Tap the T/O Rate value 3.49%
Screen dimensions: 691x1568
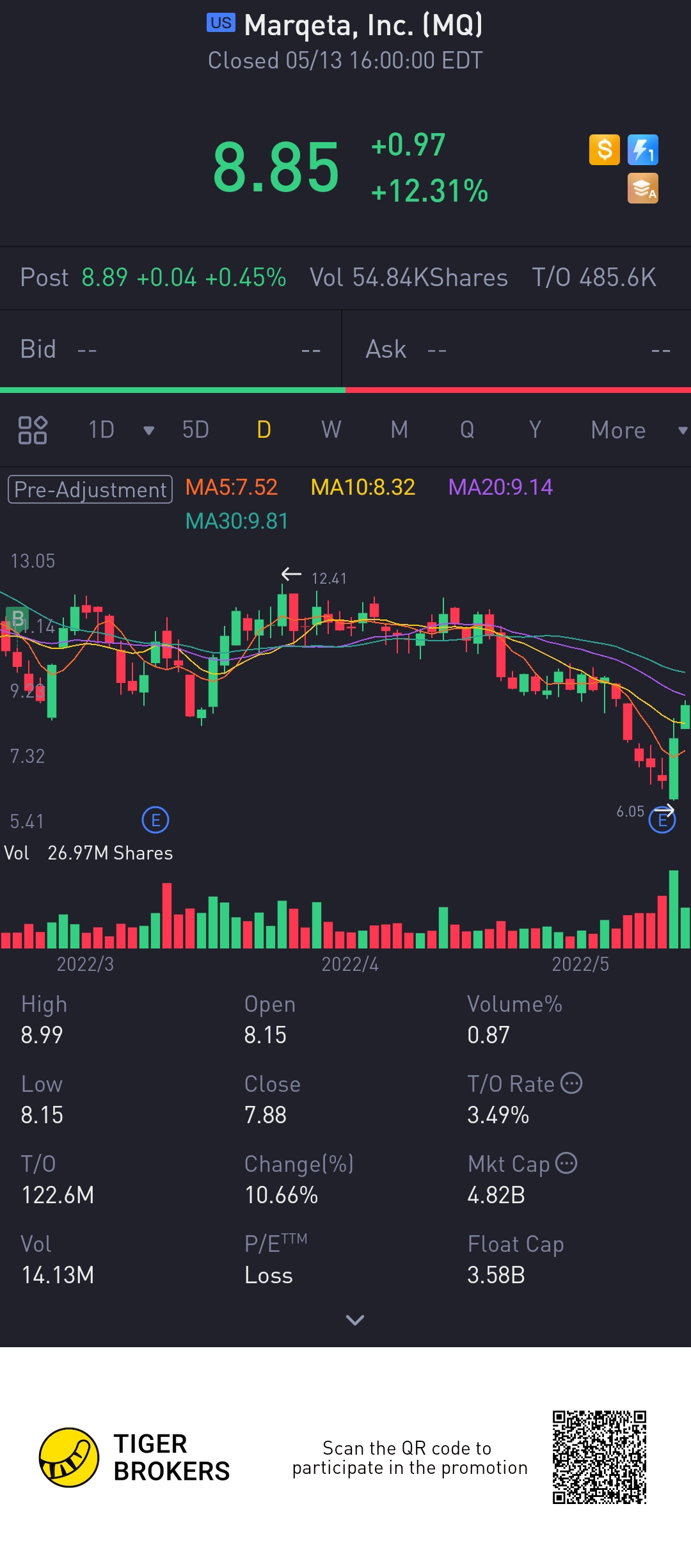[x=498, y=1115]
